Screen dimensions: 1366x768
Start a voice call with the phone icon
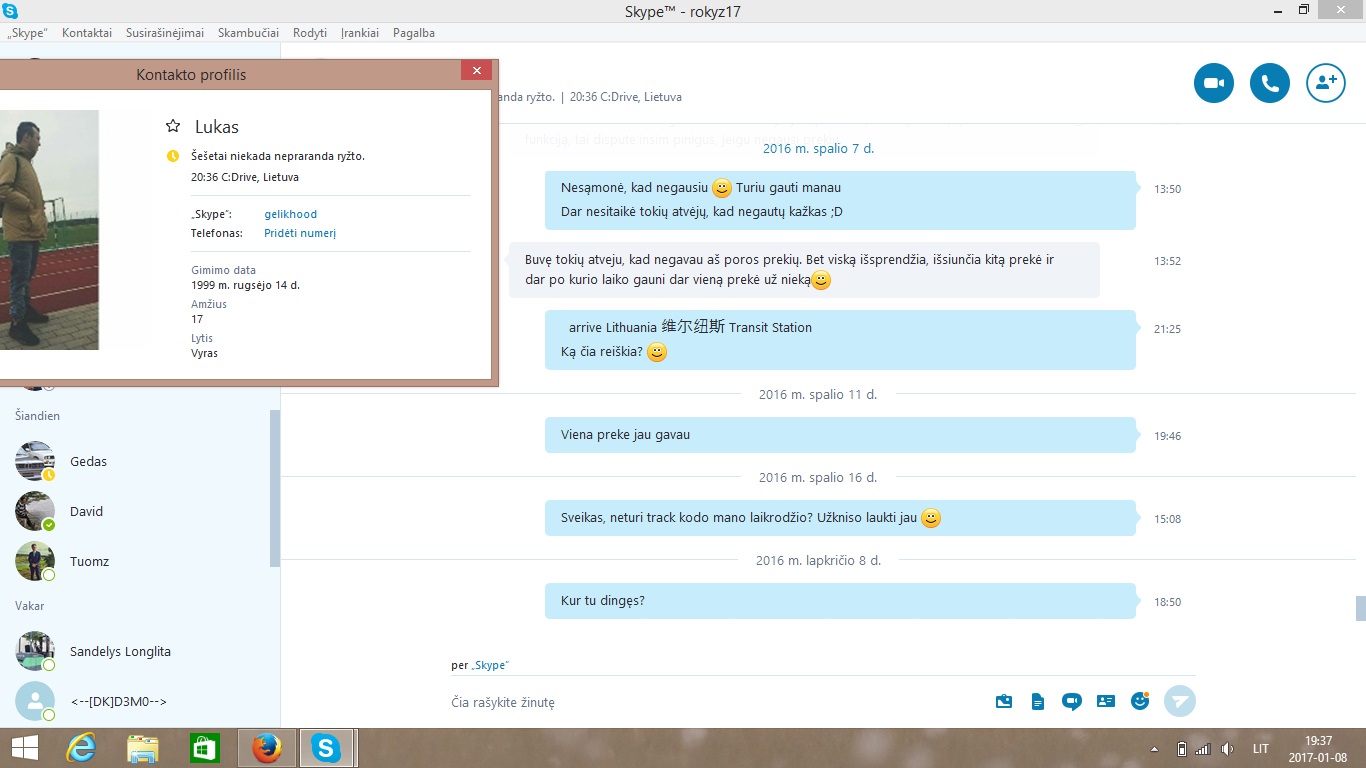[x=1270, y=83]
